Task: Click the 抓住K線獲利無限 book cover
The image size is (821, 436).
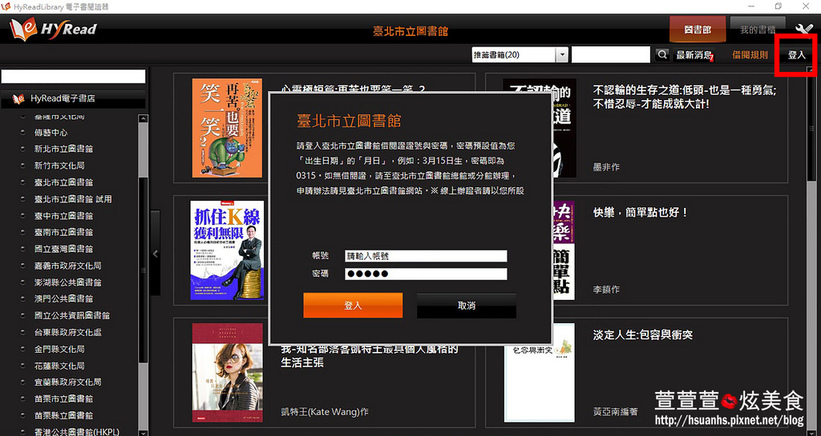Action: [227, 250]
